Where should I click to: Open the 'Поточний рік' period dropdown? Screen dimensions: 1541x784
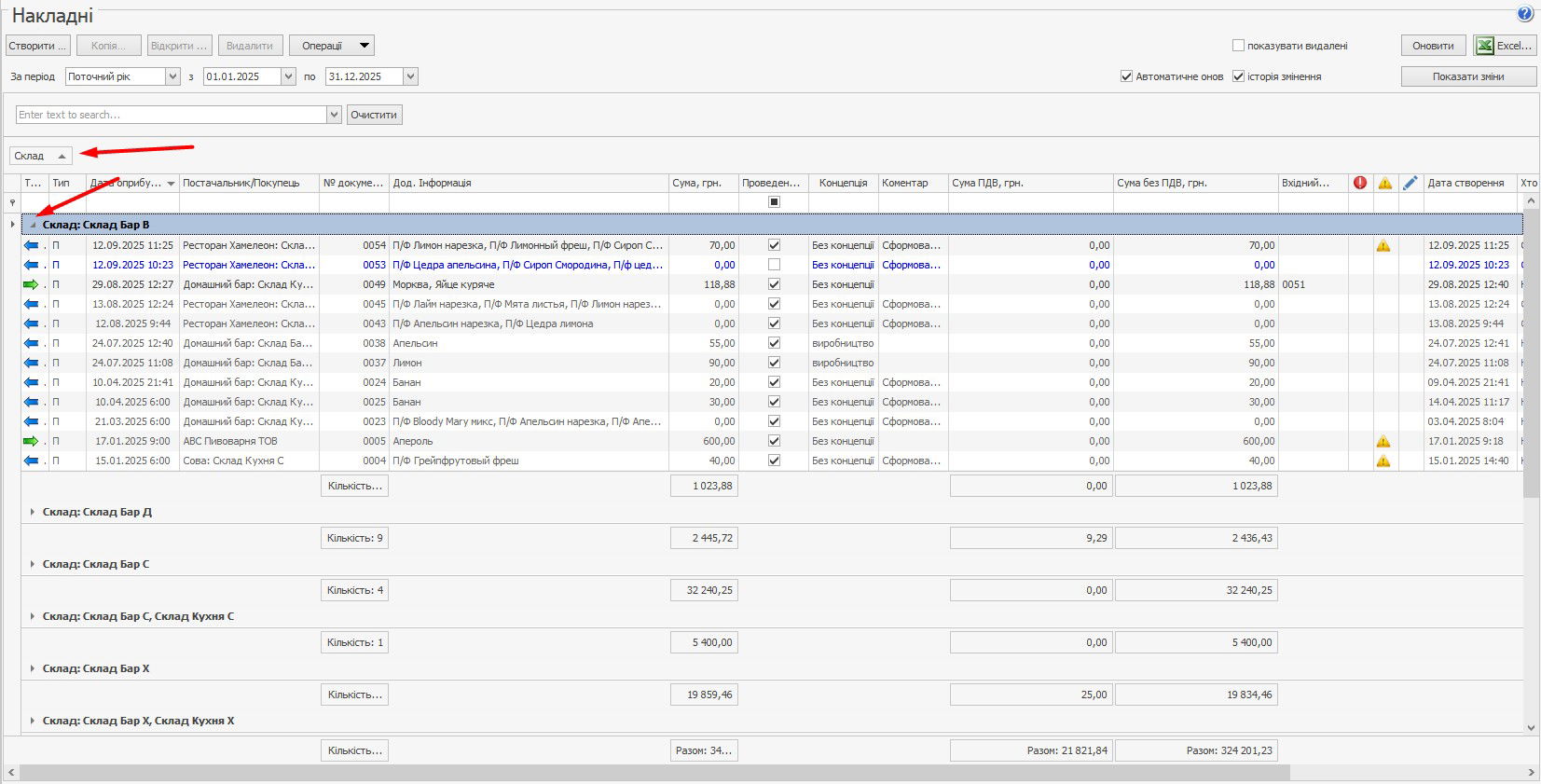[x=172, y=76]
